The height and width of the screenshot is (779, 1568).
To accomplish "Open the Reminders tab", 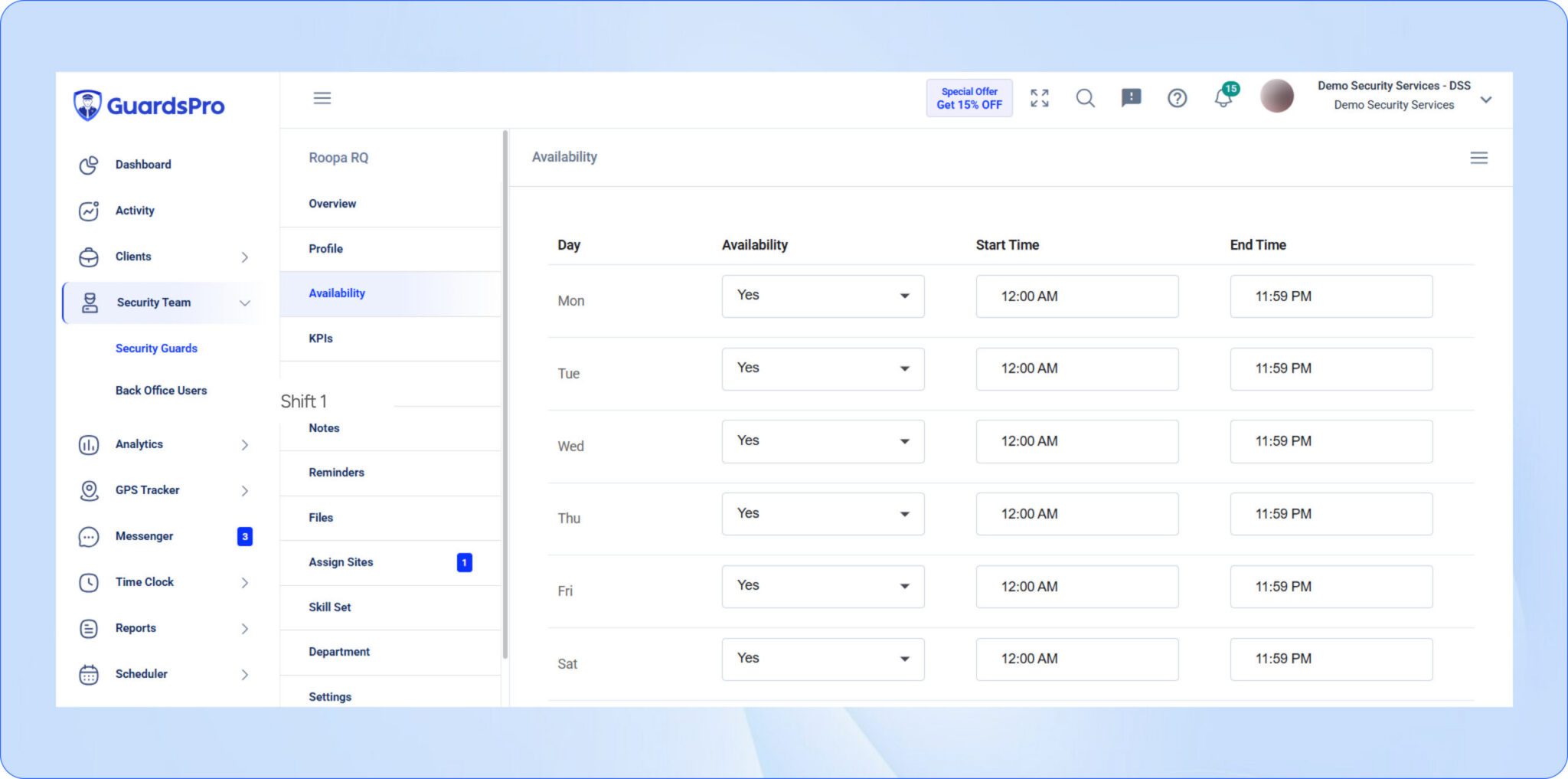I will [390, 473].
